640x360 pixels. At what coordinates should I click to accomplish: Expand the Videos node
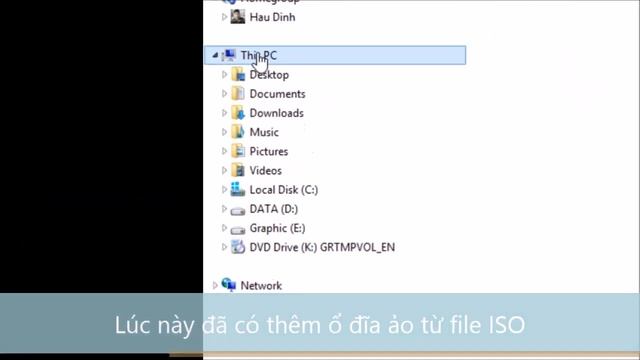pyautogui.click(x=224, y=170)
